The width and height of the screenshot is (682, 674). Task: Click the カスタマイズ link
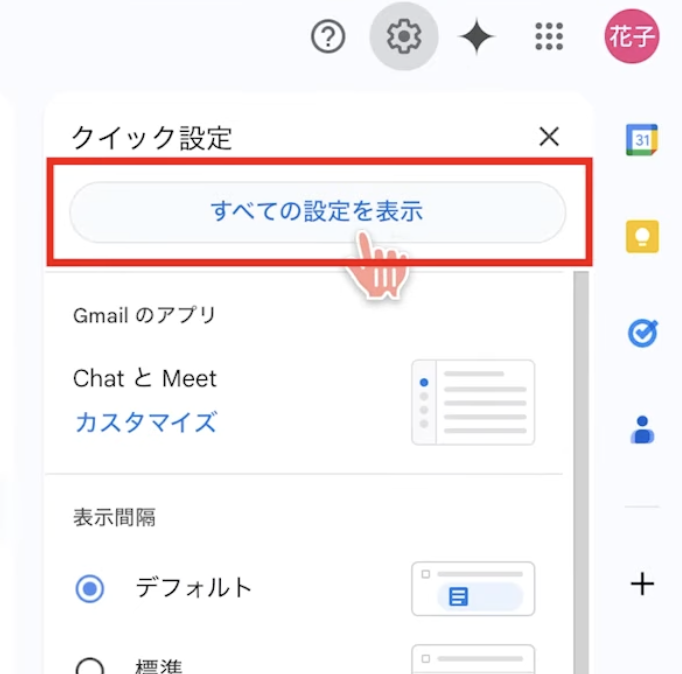pos(145,422)
